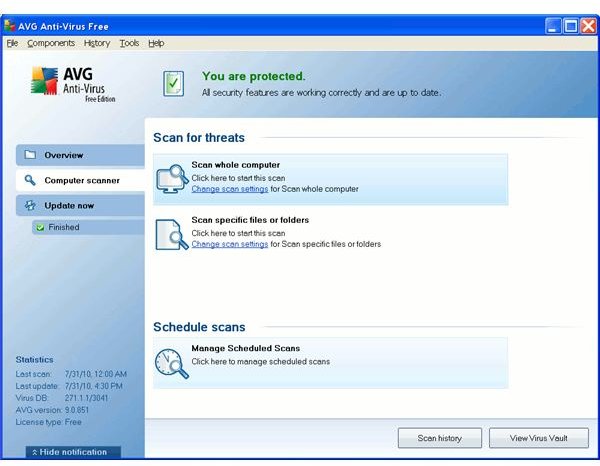
Task: Click the Scan for threats heading
Action: pos(199,137)
